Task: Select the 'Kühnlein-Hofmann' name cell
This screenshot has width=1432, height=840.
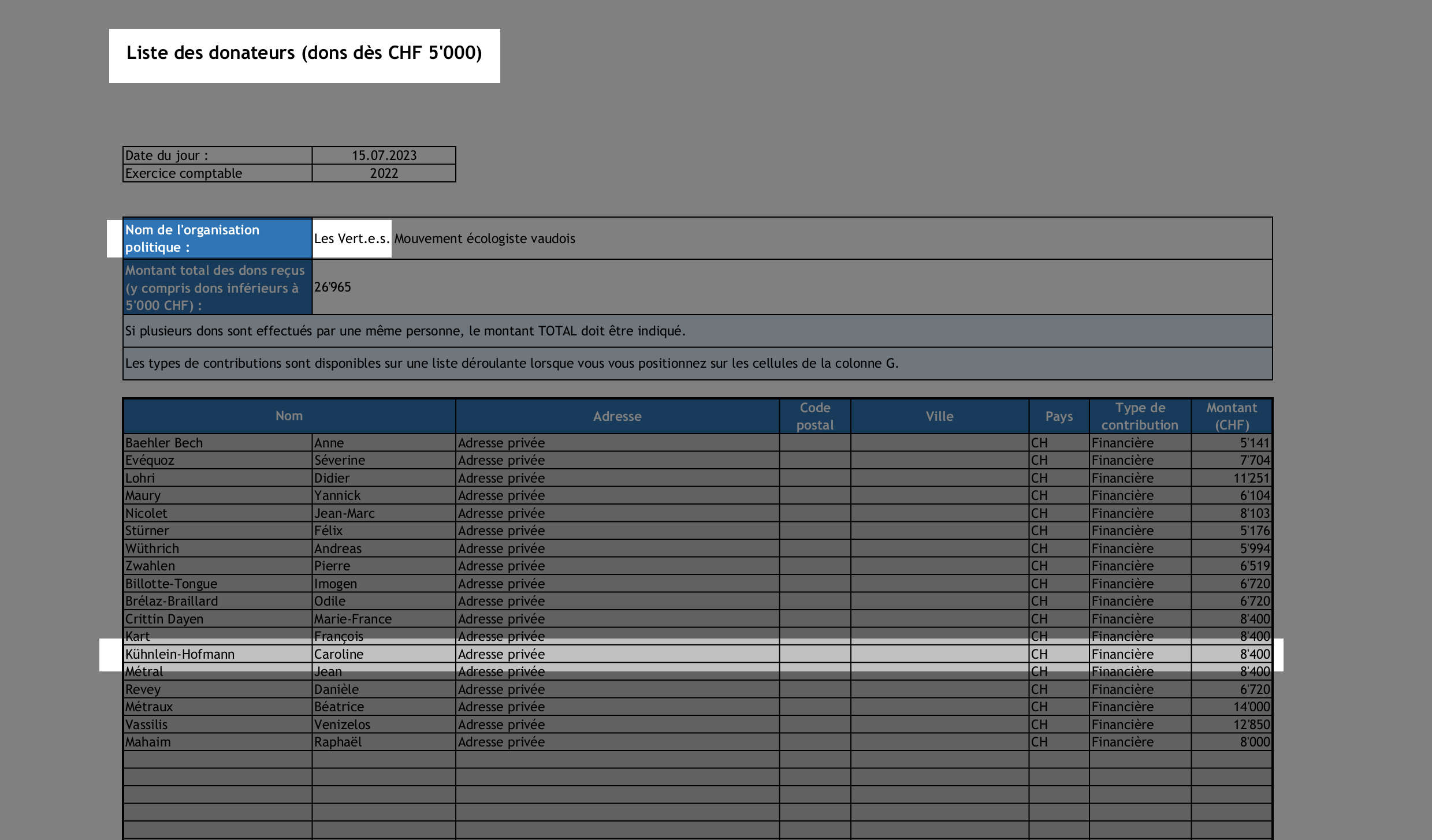Action: point(218,654)
